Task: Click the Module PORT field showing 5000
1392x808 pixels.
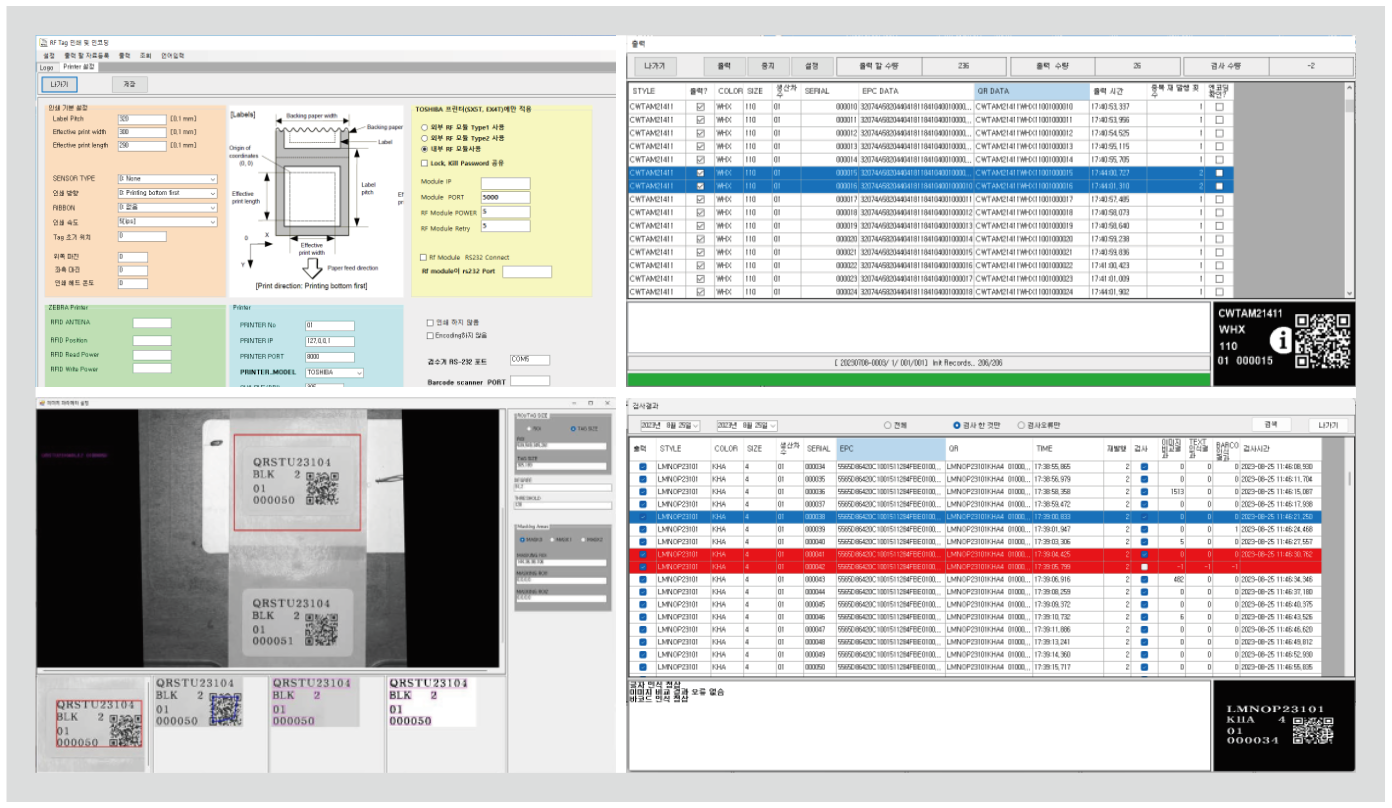Action: click(x=505, y=198)
